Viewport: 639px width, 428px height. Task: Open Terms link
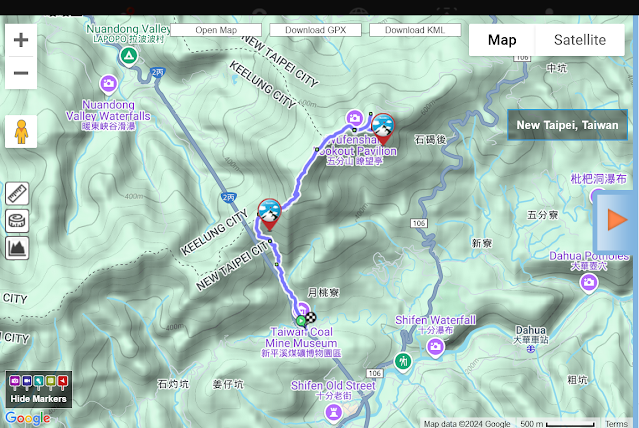pos(616,424)
